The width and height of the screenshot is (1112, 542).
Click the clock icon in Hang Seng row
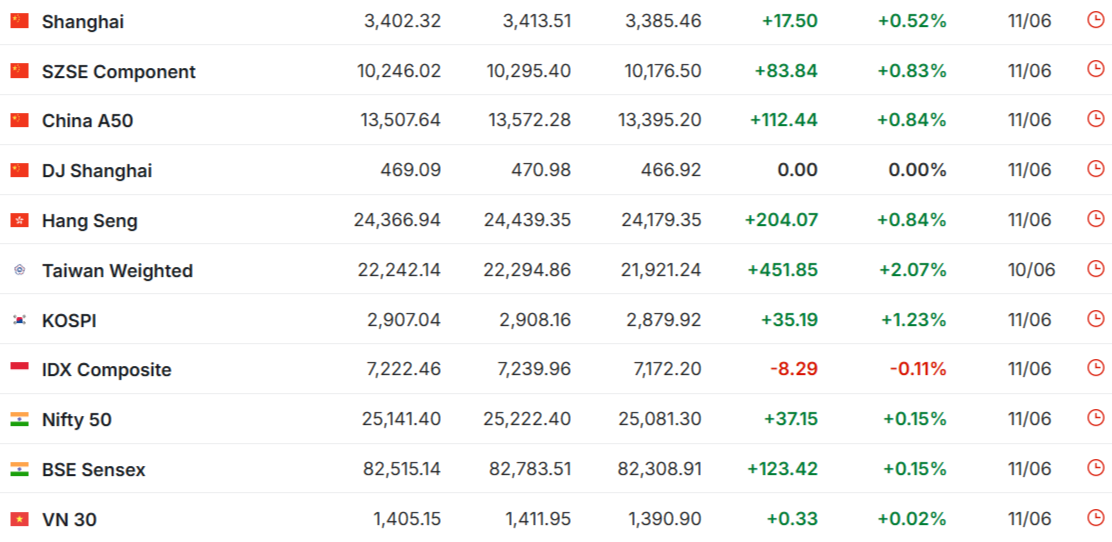pos(1095,219)
